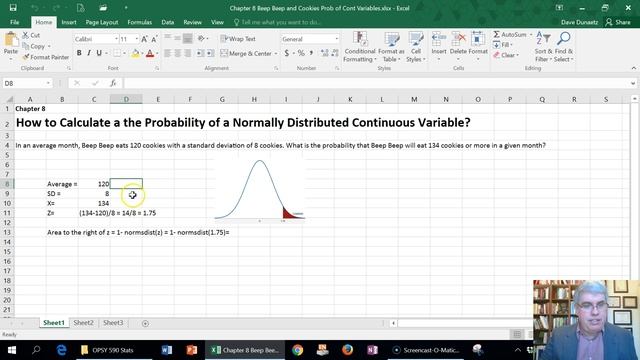The width and height of the screenshot is (640, 360).
Task: Open the Fill Color dropdown arrow
Action: [x=142, y=53]
